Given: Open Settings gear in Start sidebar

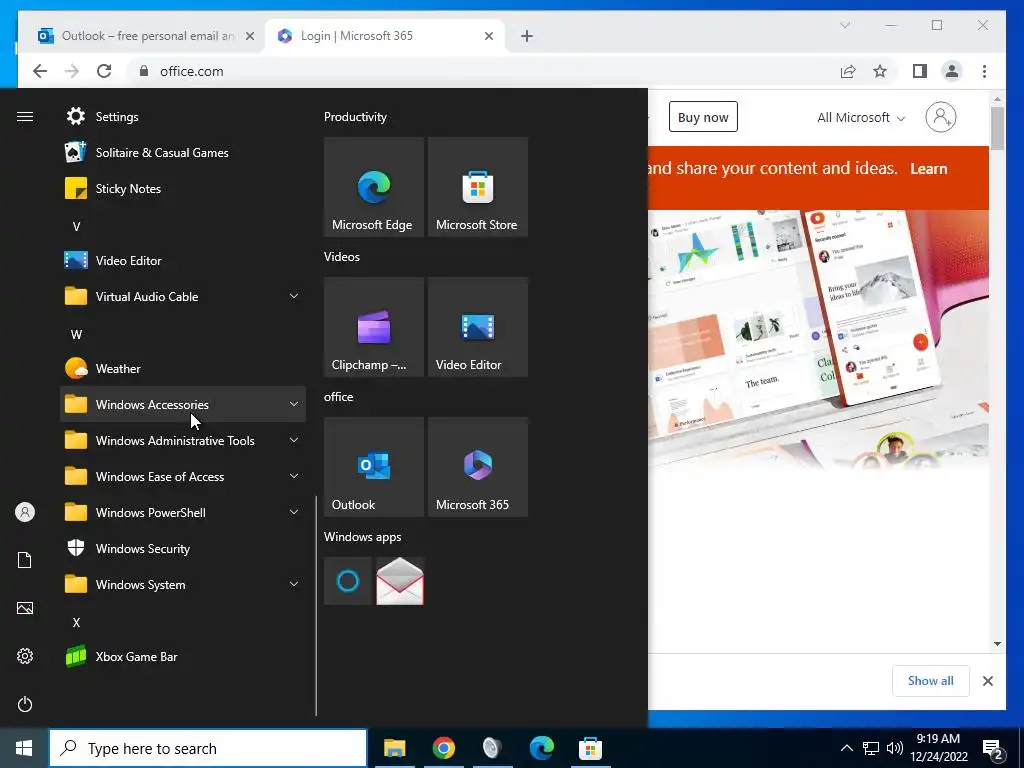Looking at the screenshot, I should (25, 656).
